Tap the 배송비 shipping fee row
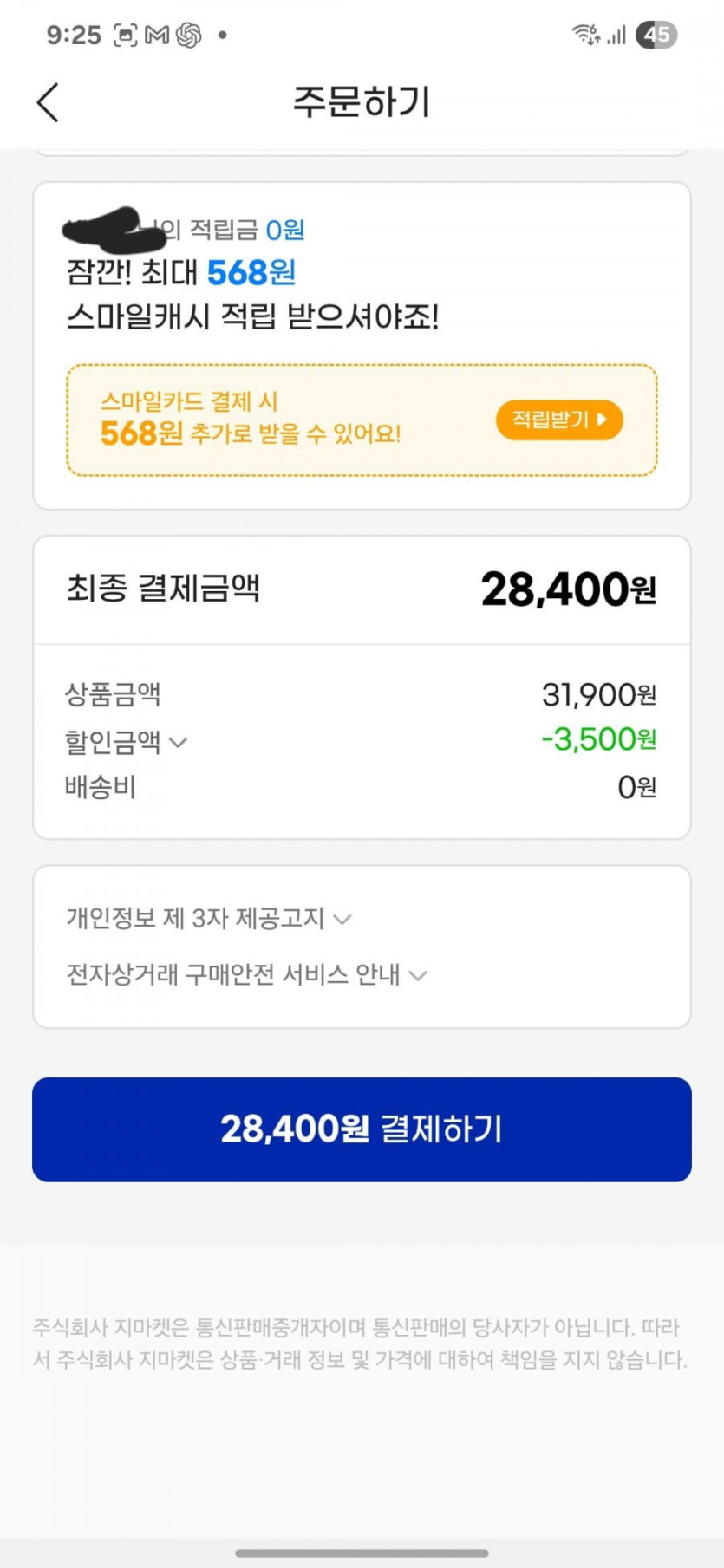Image resolution: width=724 pixels, height=1568 pixels. (362, 787)
